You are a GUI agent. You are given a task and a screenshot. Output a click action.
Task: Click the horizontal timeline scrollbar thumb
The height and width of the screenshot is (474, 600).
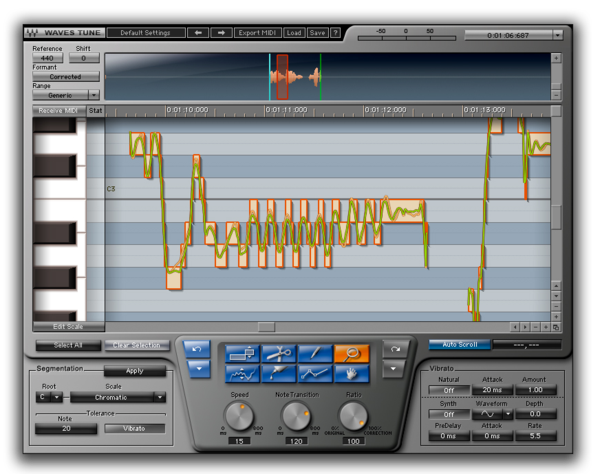[x=266, y=327]
